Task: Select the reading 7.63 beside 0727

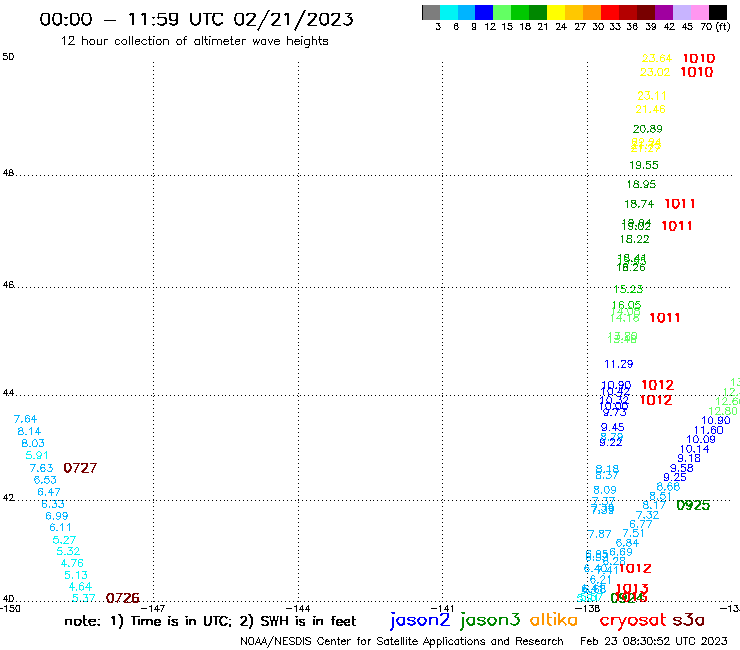Action: (41, 468)
